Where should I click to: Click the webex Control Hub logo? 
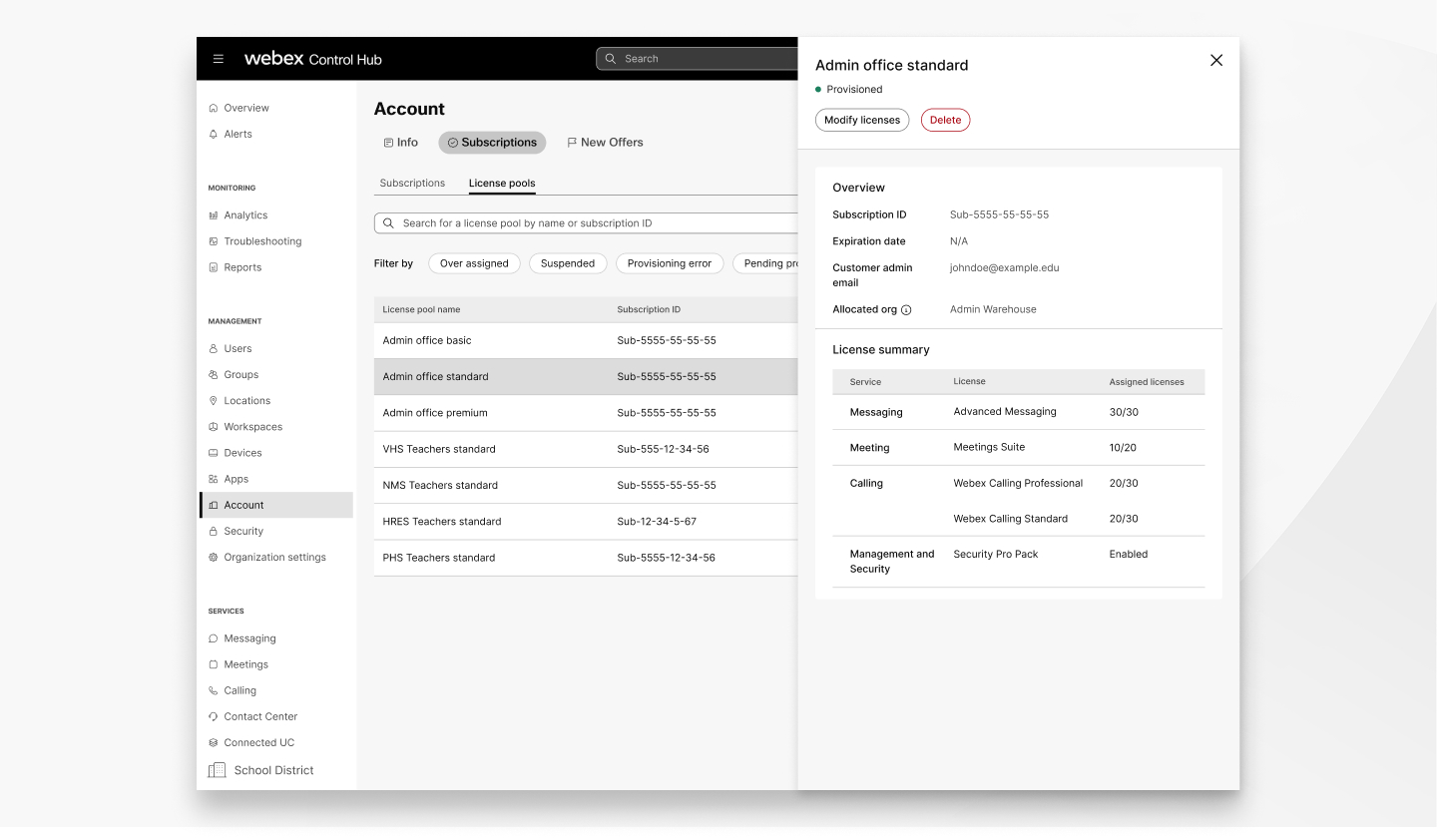pyautogui.click(x=313, y=59)
